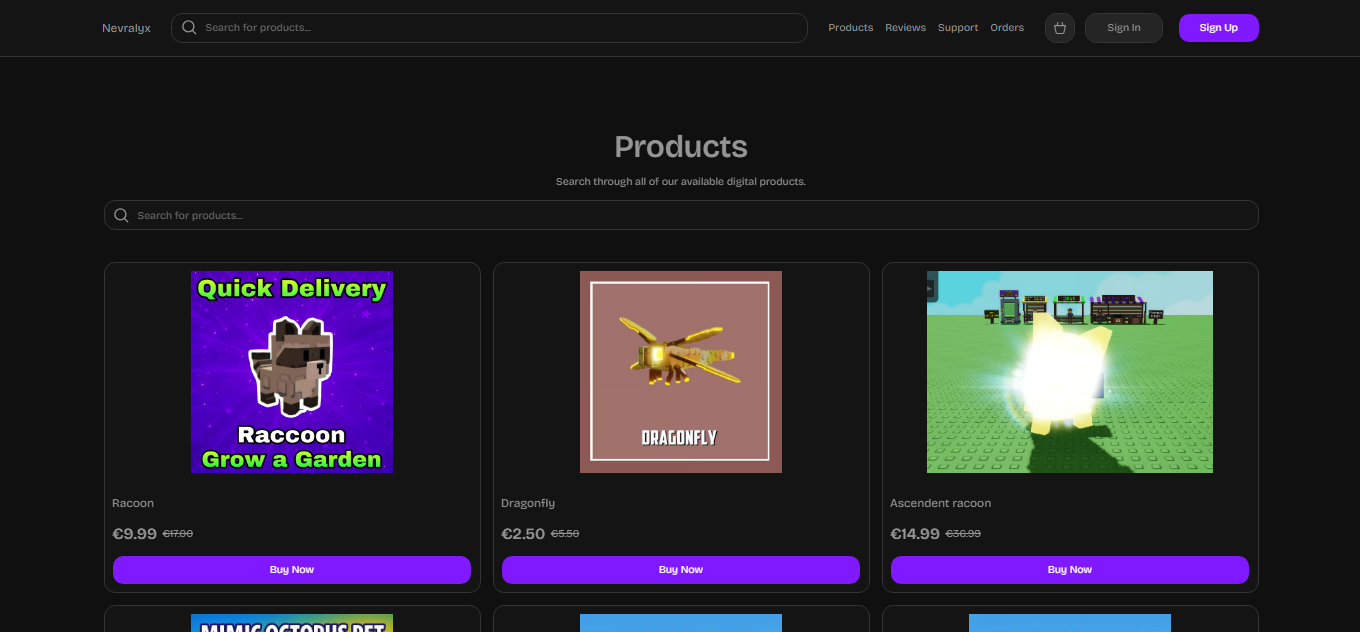
Task: Click the purple Sign Up button
Action: point(1219,28)
